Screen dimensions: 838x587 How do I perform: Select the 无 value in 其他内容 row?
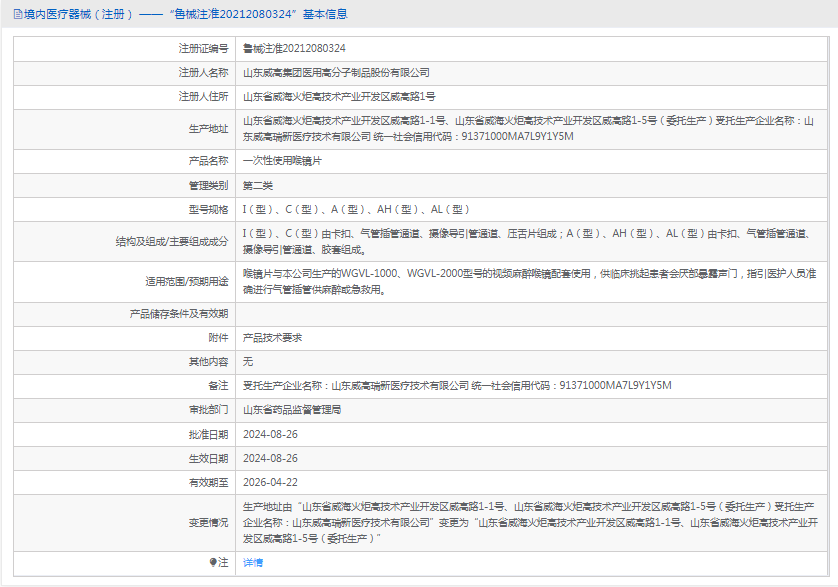248,362
